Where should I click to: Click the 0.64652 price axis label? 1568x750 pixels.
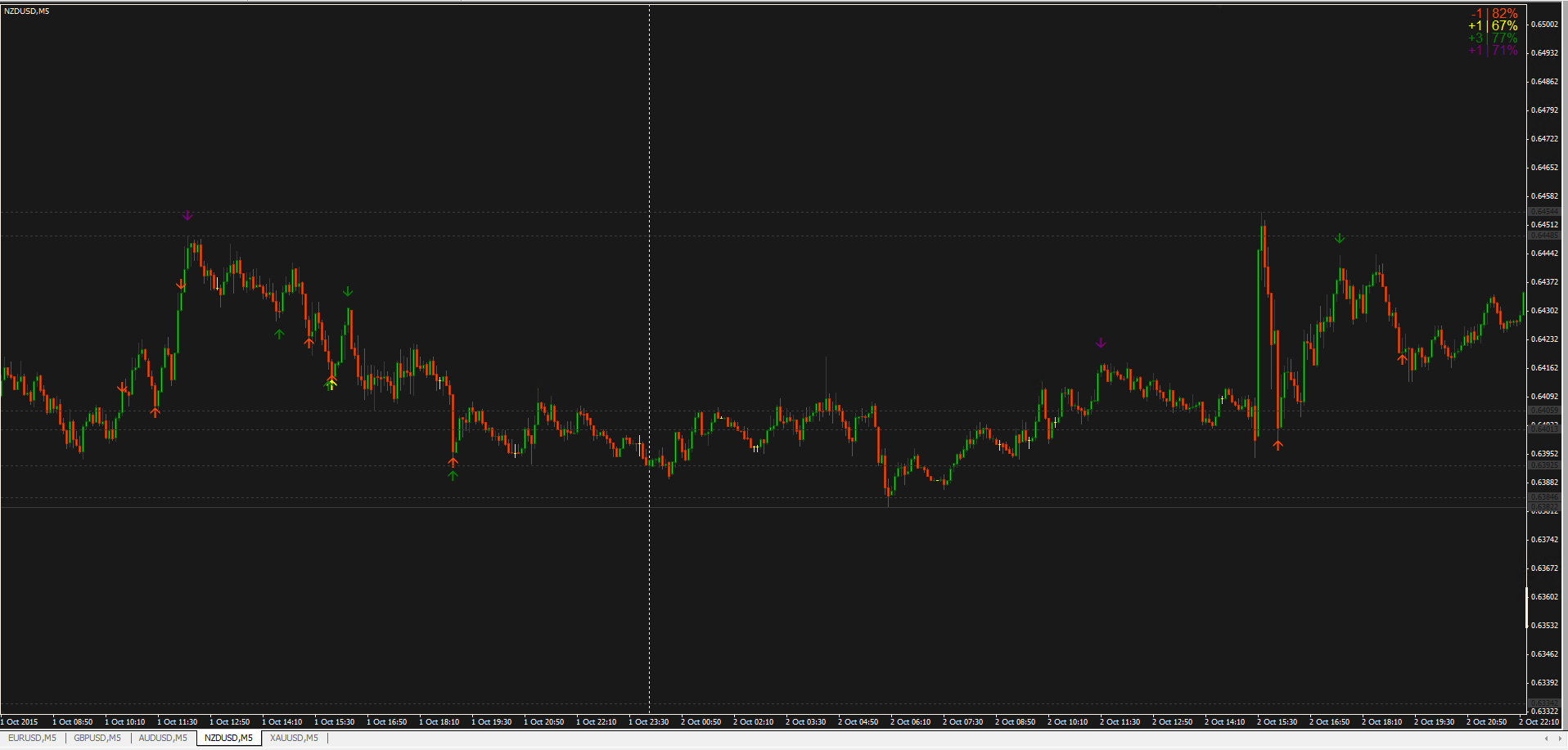click(1544, 168)
